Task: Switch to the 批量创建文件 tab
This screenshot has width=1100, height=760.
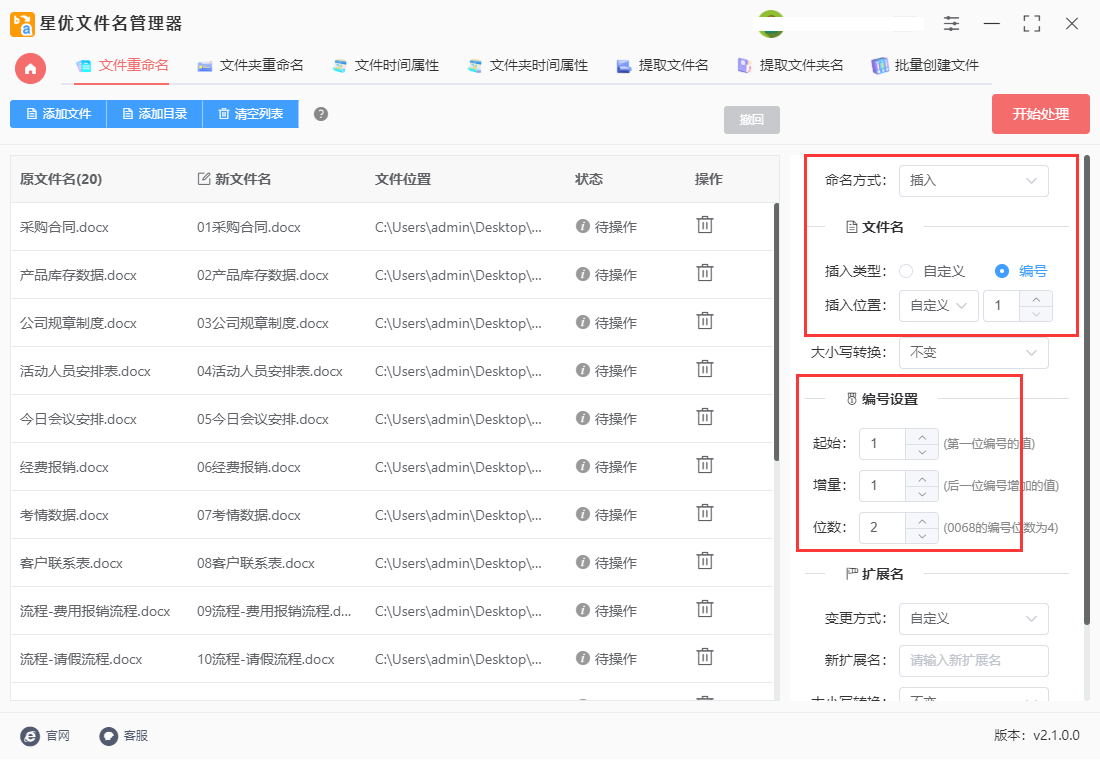Action: pyautogui.click(x=925, y=65)
